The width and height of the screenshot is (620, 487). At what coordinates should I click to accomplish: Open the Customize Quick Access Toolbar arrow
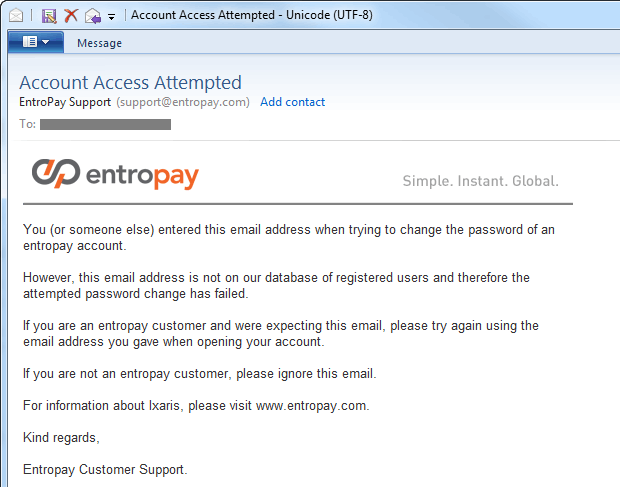tap(112, 17)
